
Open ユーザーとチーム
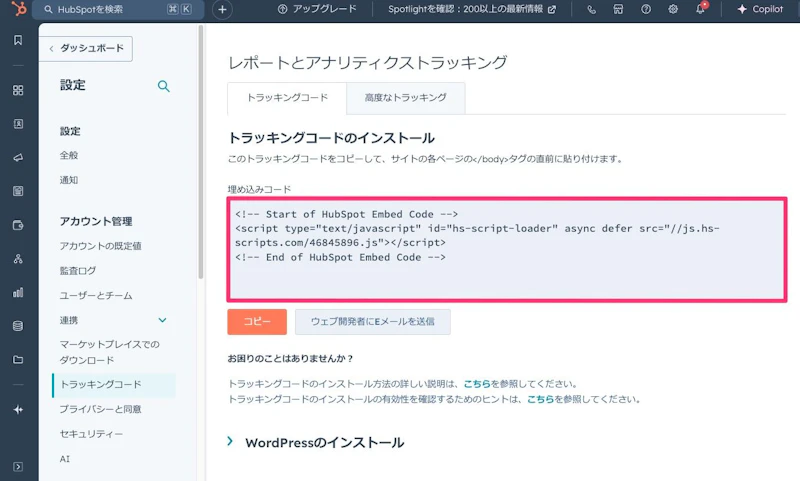click(x=96, y=295)
